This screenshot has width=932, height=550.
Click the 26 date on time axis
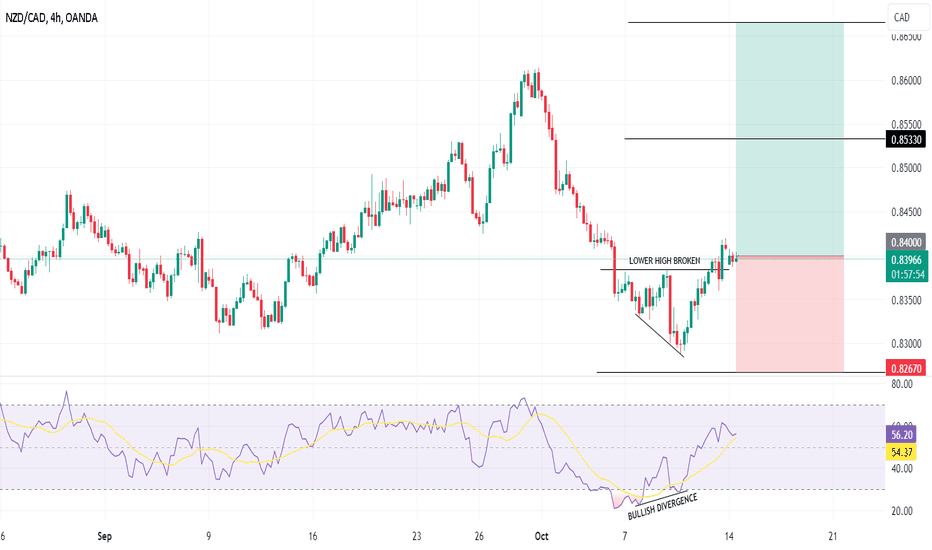(x=480, y=536)
